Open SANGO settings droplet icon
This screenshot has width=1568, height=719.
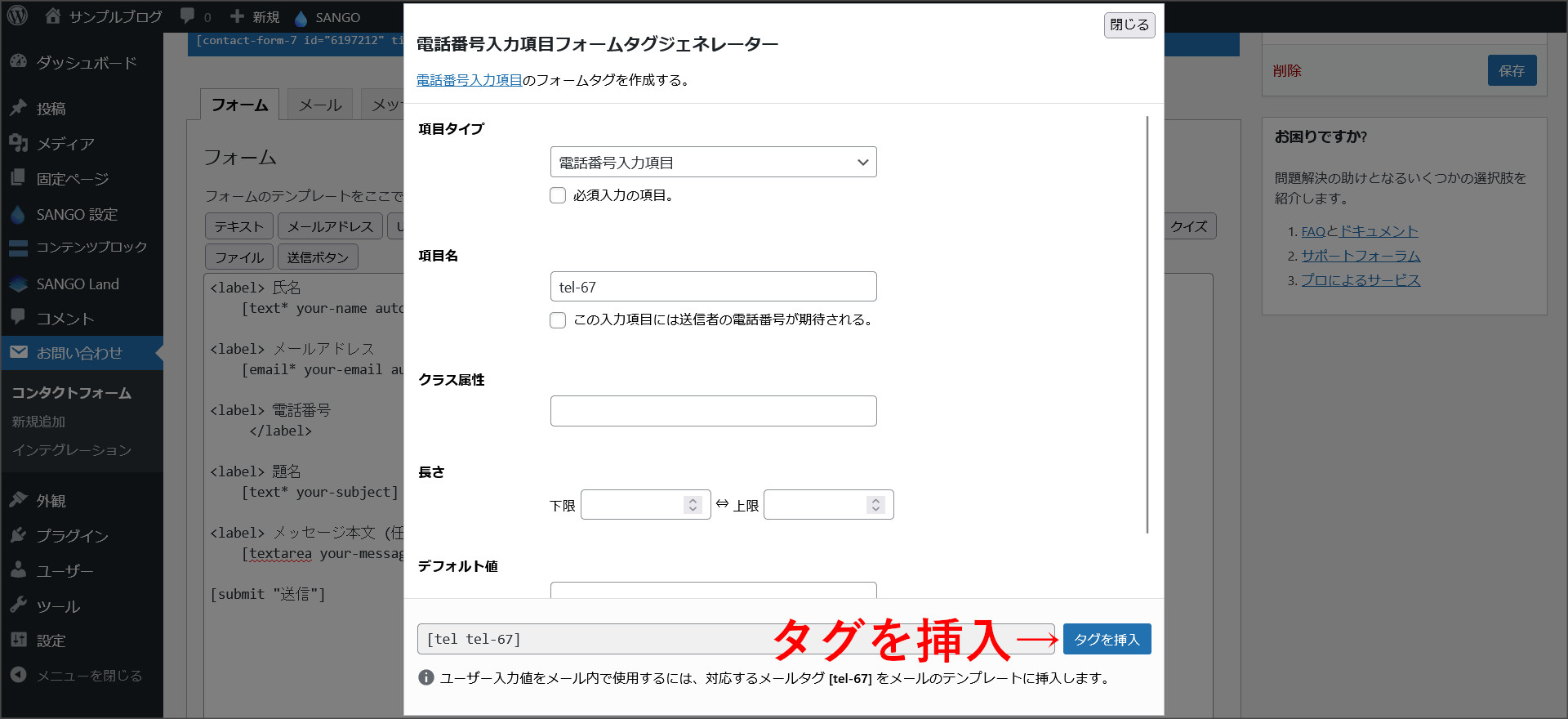(19, 214)
